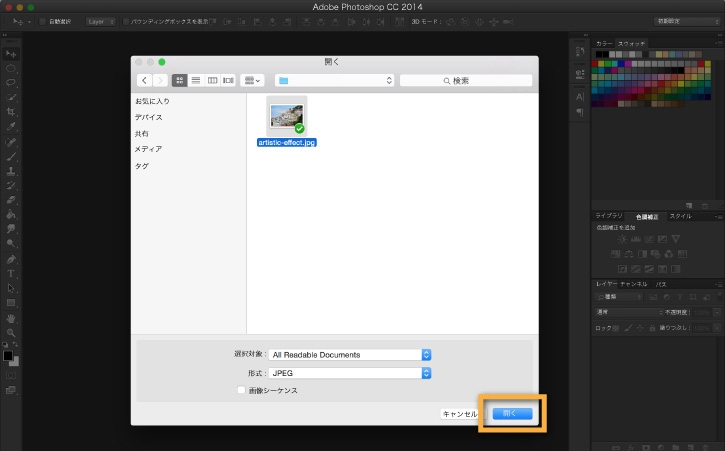
Task: Select the Zoom tool
Action: click(x=11, y=333)
